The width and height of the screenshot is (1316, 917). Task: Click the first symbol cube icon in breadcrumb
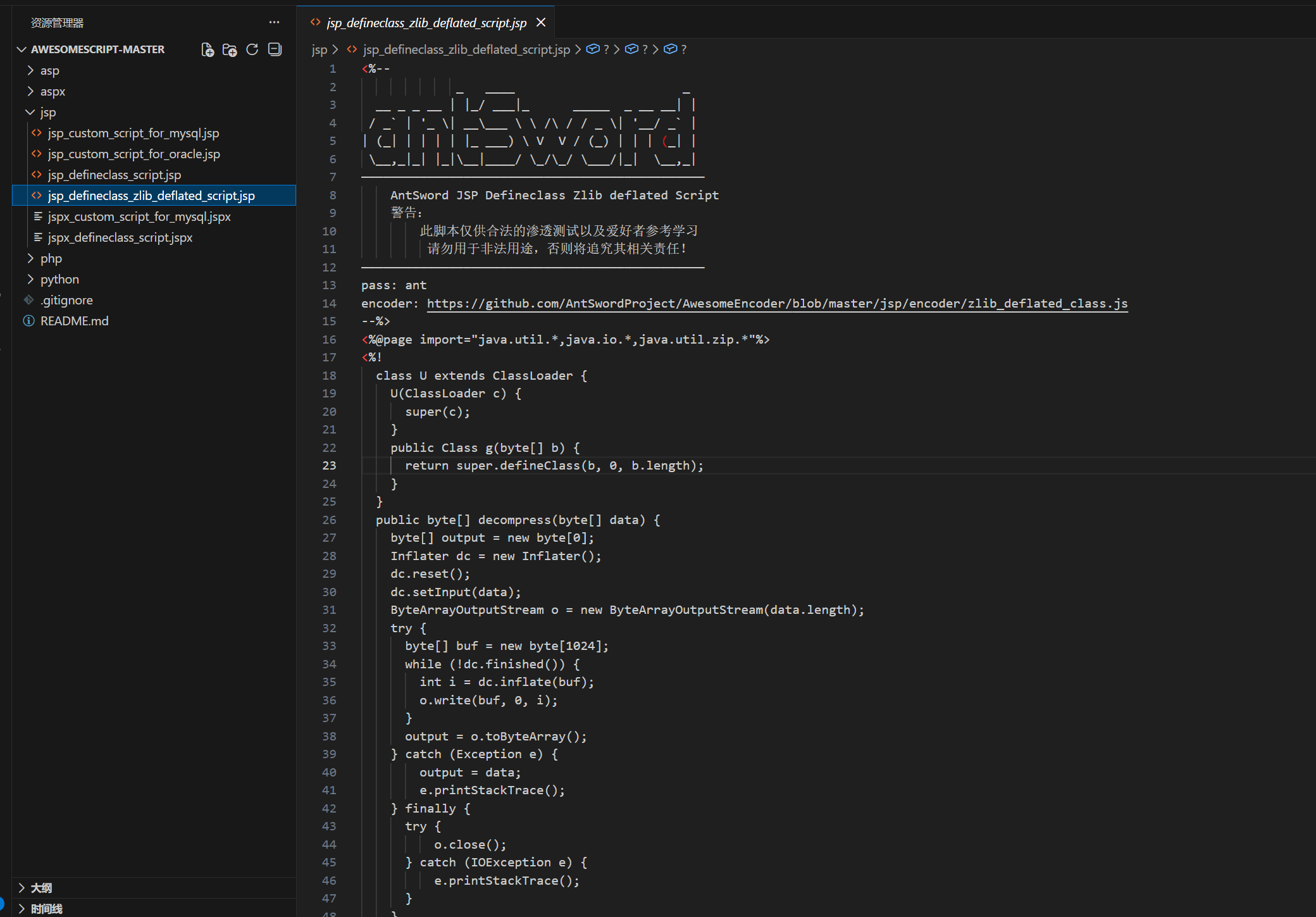coord(593,49)
